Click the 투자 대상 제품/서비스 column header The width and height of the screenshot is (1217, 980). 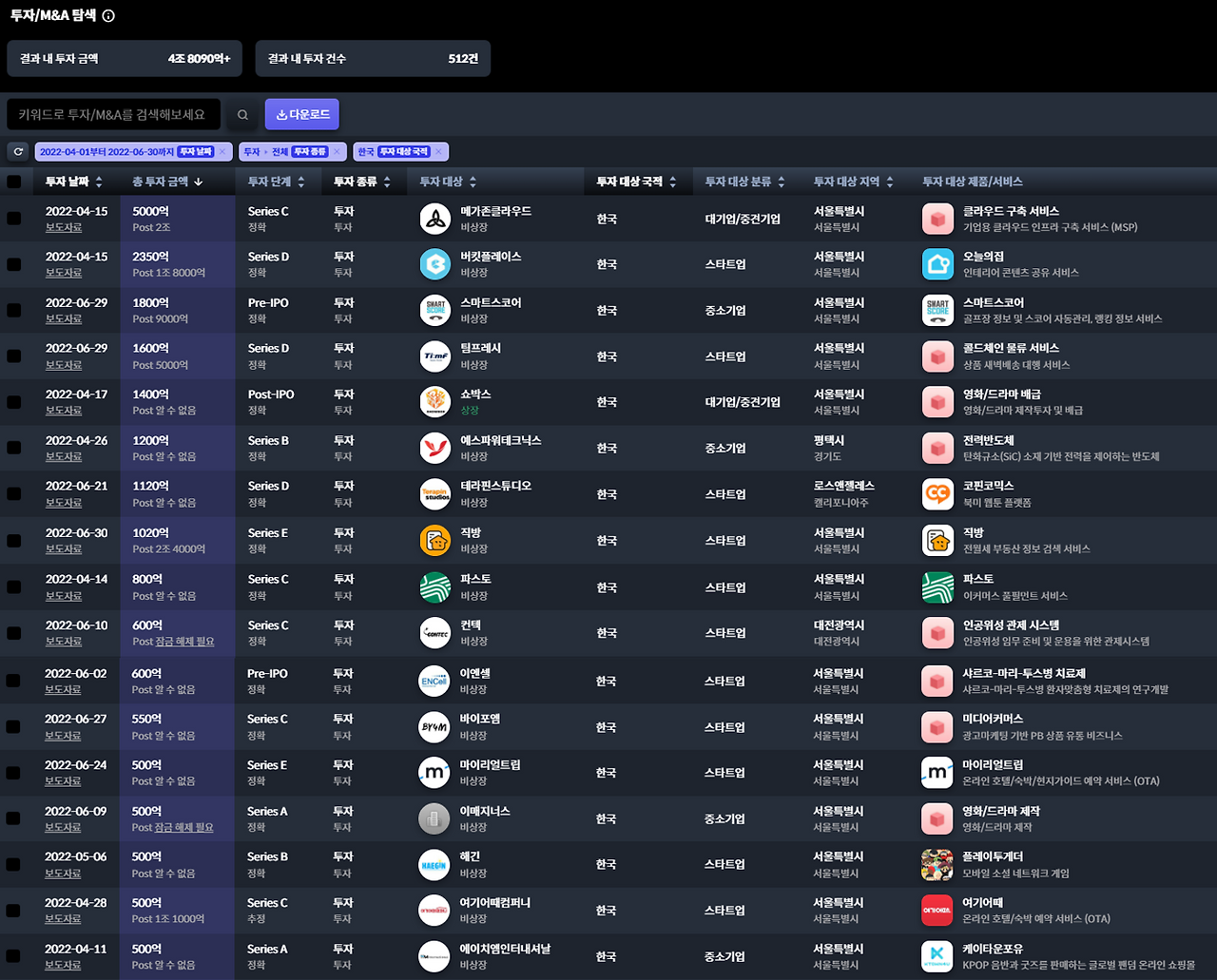click(x=973, y=182)
